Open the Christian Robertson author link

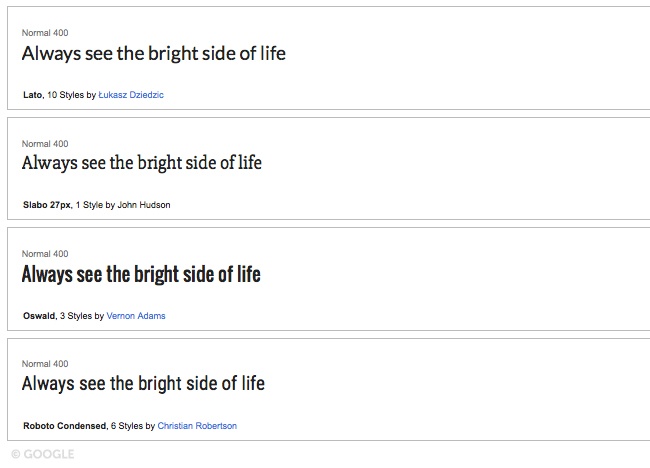click(x=197, y=426)
